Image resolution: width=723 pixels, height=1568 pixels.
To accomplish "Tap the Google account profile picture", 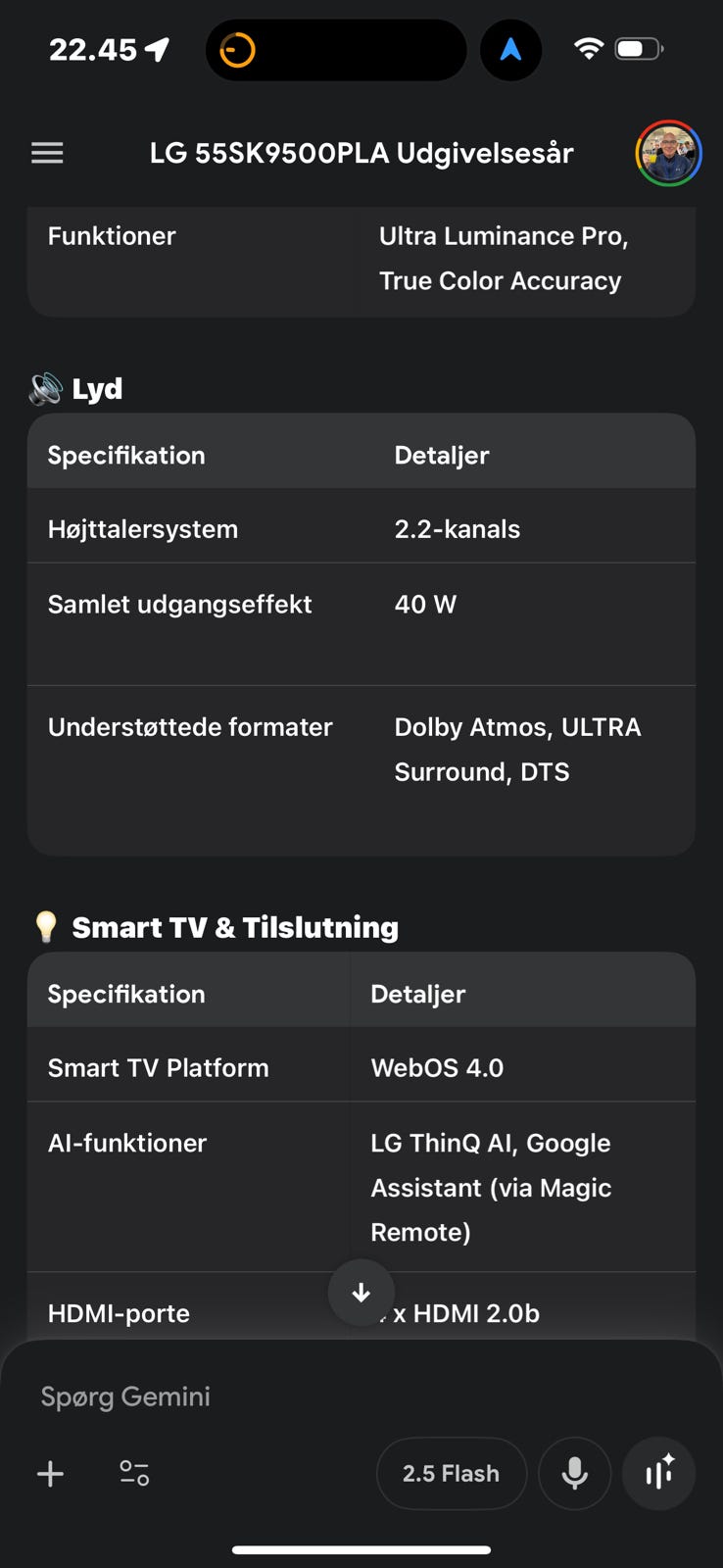I will coord(668,154).
